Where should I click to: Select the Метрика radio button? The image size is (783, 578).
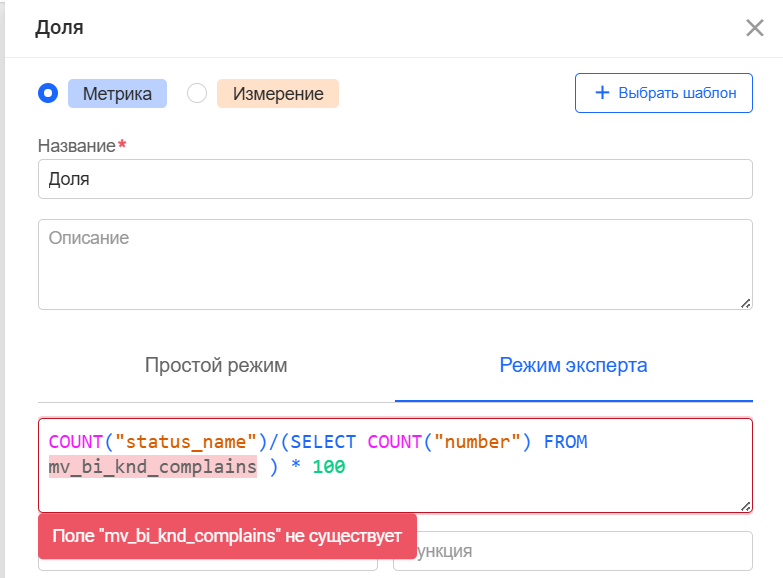pos(47,93)
